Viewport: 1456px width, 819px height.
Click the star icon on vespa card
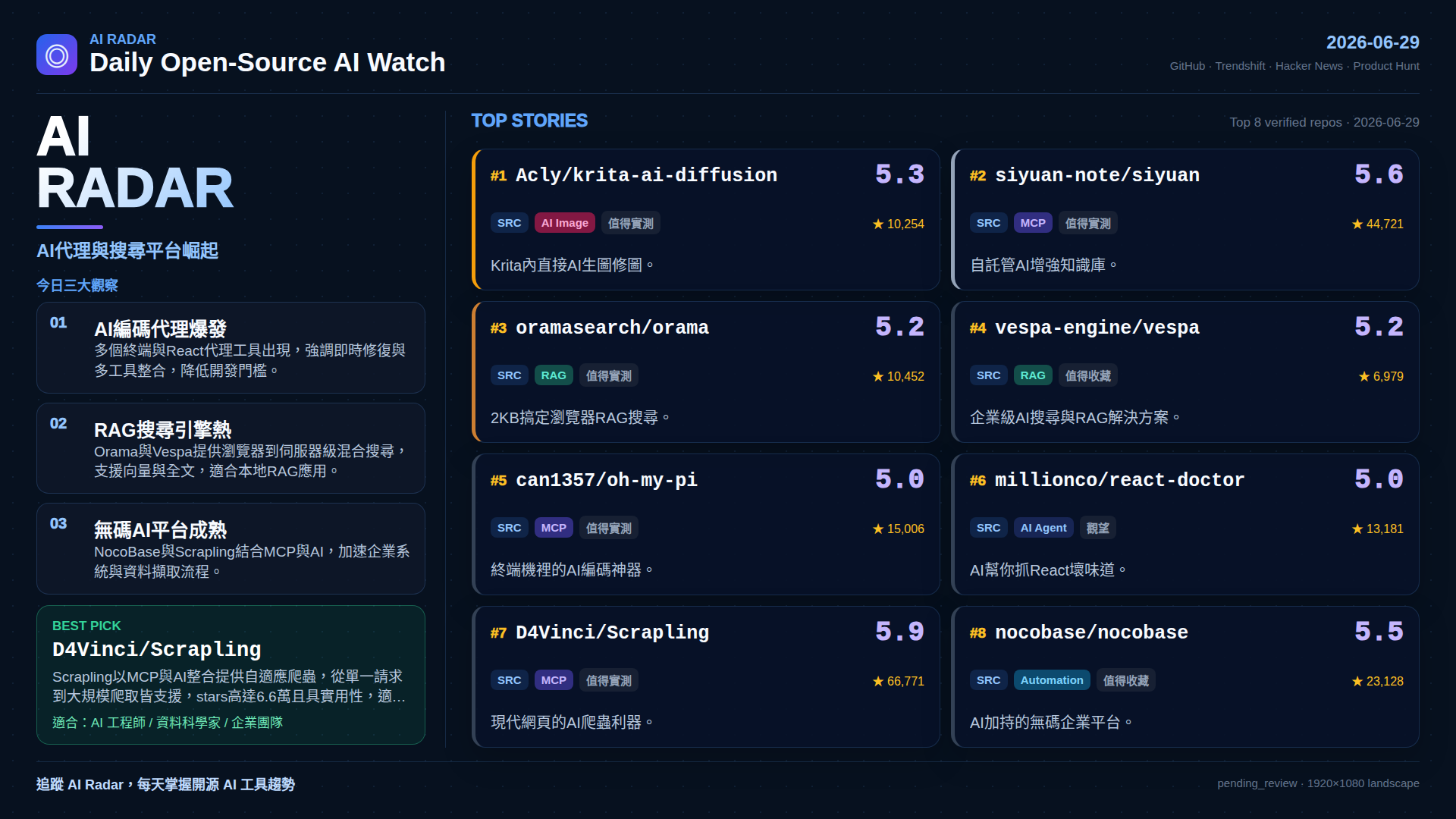tap(1364, 376)
